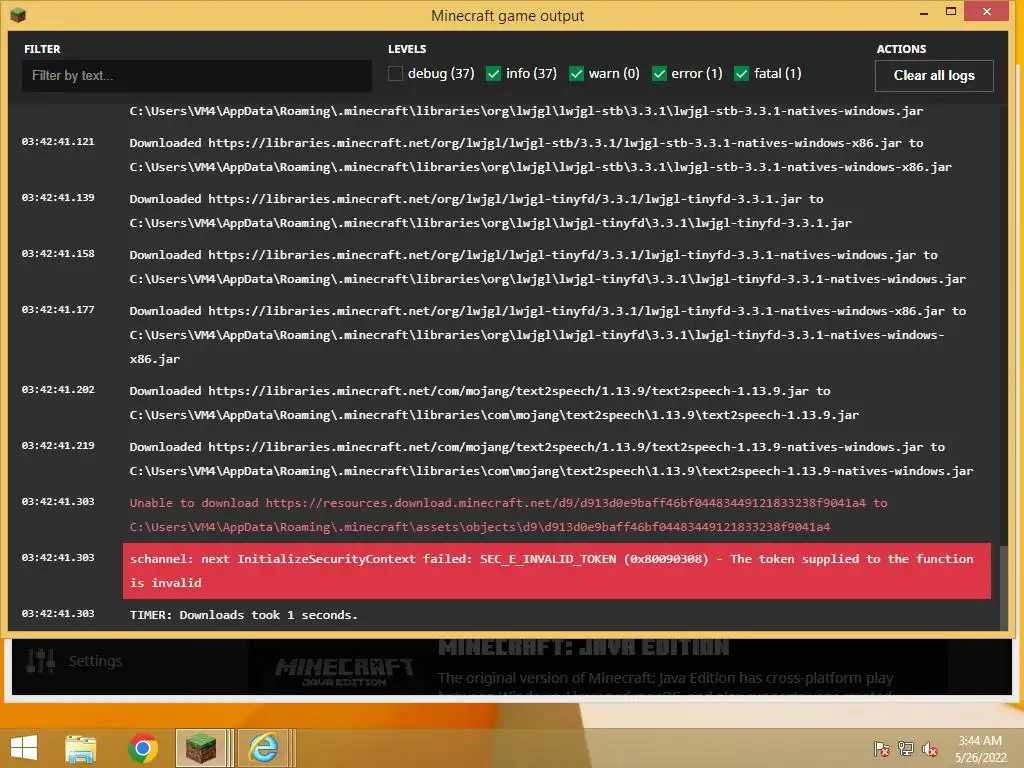The image size is (1024, 768).
Task: Open the clock showing 3:44 AM
Action: tap(980, 749)
